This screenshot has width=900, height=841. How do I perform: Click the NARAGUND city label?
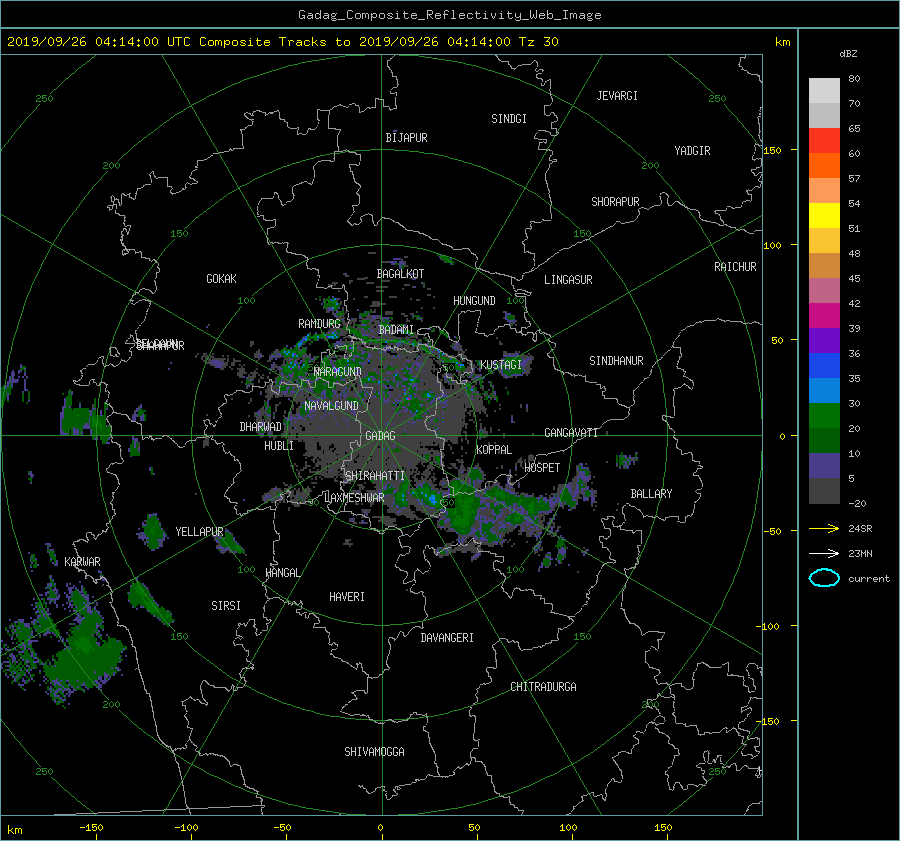[338, 372]
